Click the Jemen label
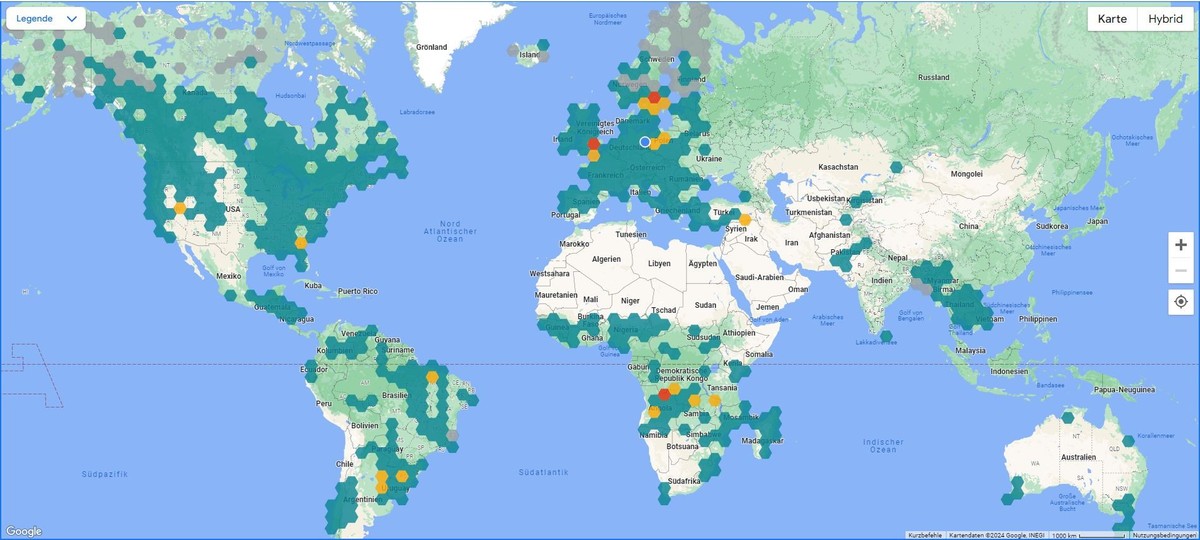The width and height of the screenshot is (1200, 540). pyautogui.click(x=767, y=307)
